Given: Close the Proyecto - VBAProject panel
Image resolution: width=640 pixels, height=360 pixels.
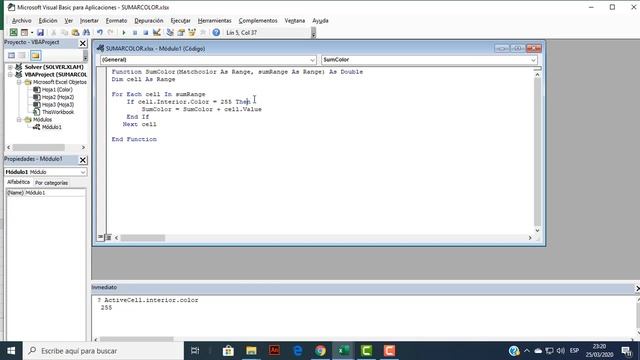Looking at the screenshot, I should pos(82,43).
